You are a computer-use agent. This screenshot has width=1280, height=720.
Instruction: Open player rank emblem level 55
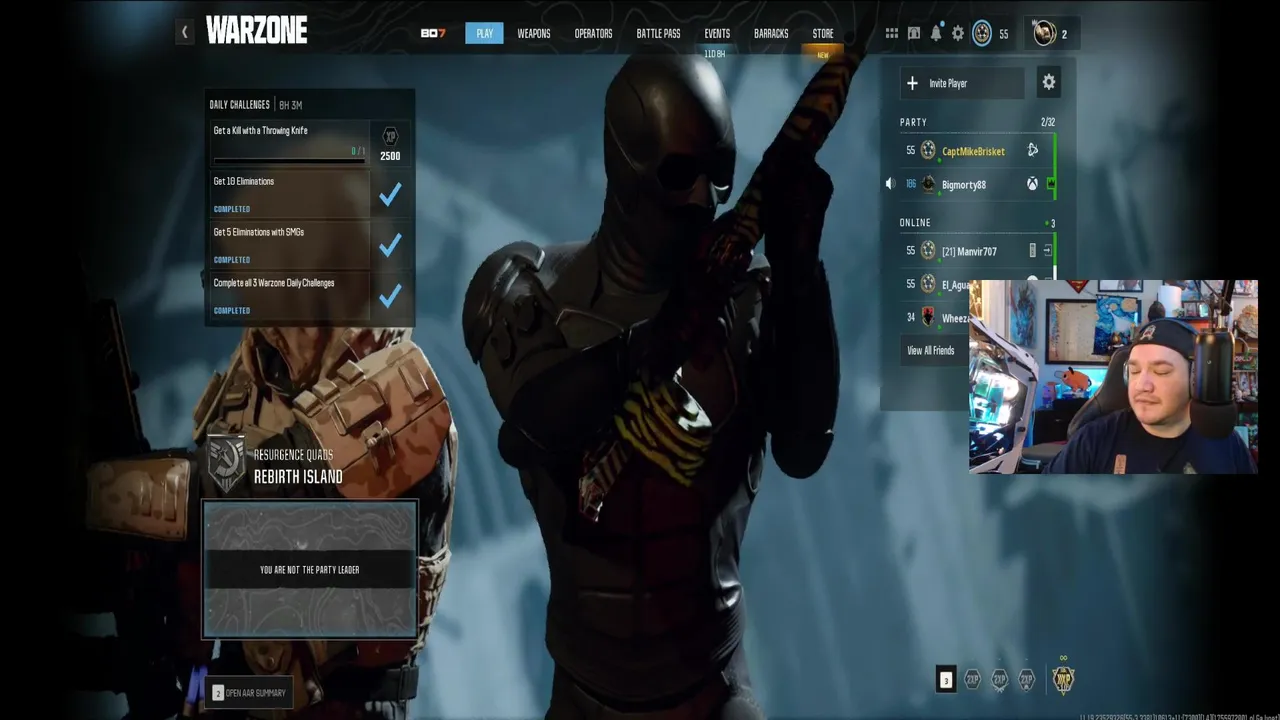pyautogui.click(x=982, y=33)
